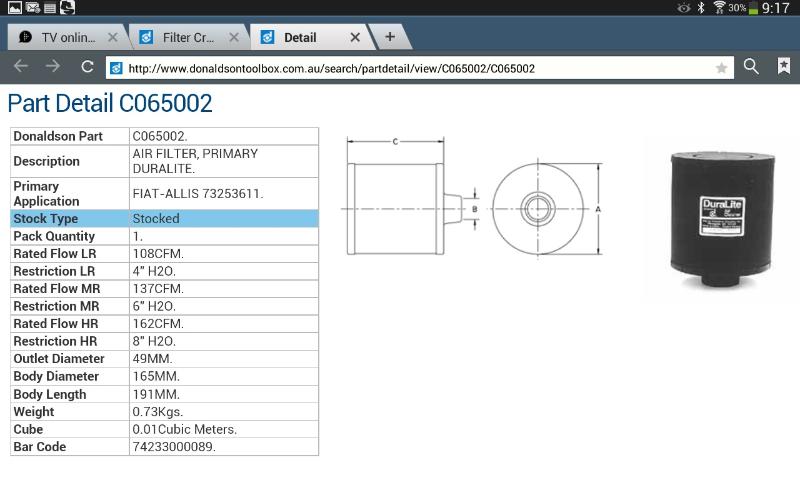Tap the 9:17 clock
800x500 pixels.
point(776,8)
